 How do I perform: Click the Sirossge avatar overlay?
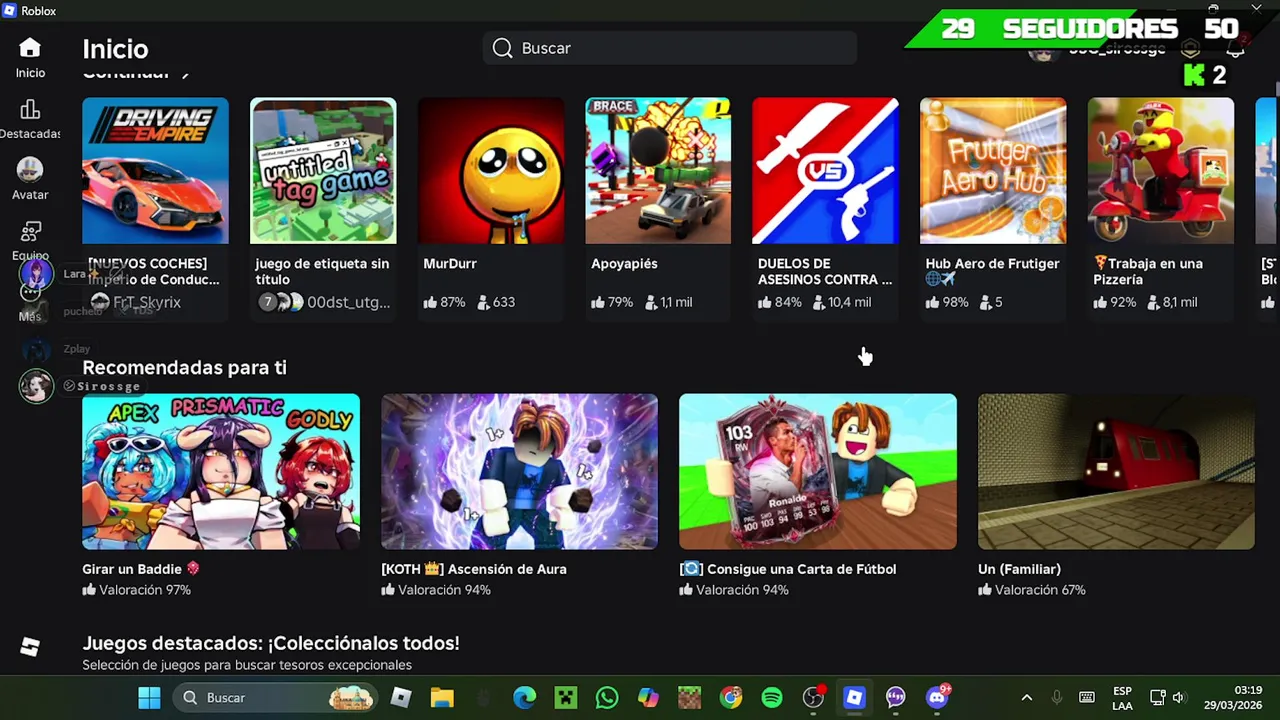pyautogui.click(x=36, y=386)
